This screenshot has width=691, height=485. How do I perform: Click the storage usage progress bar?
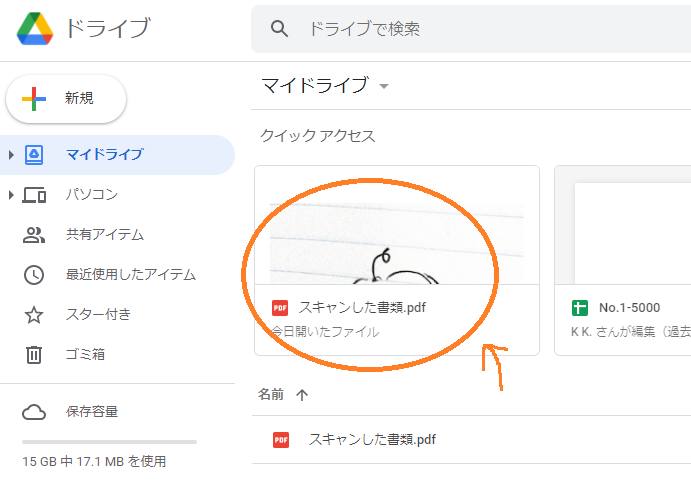tap(109, 442)
